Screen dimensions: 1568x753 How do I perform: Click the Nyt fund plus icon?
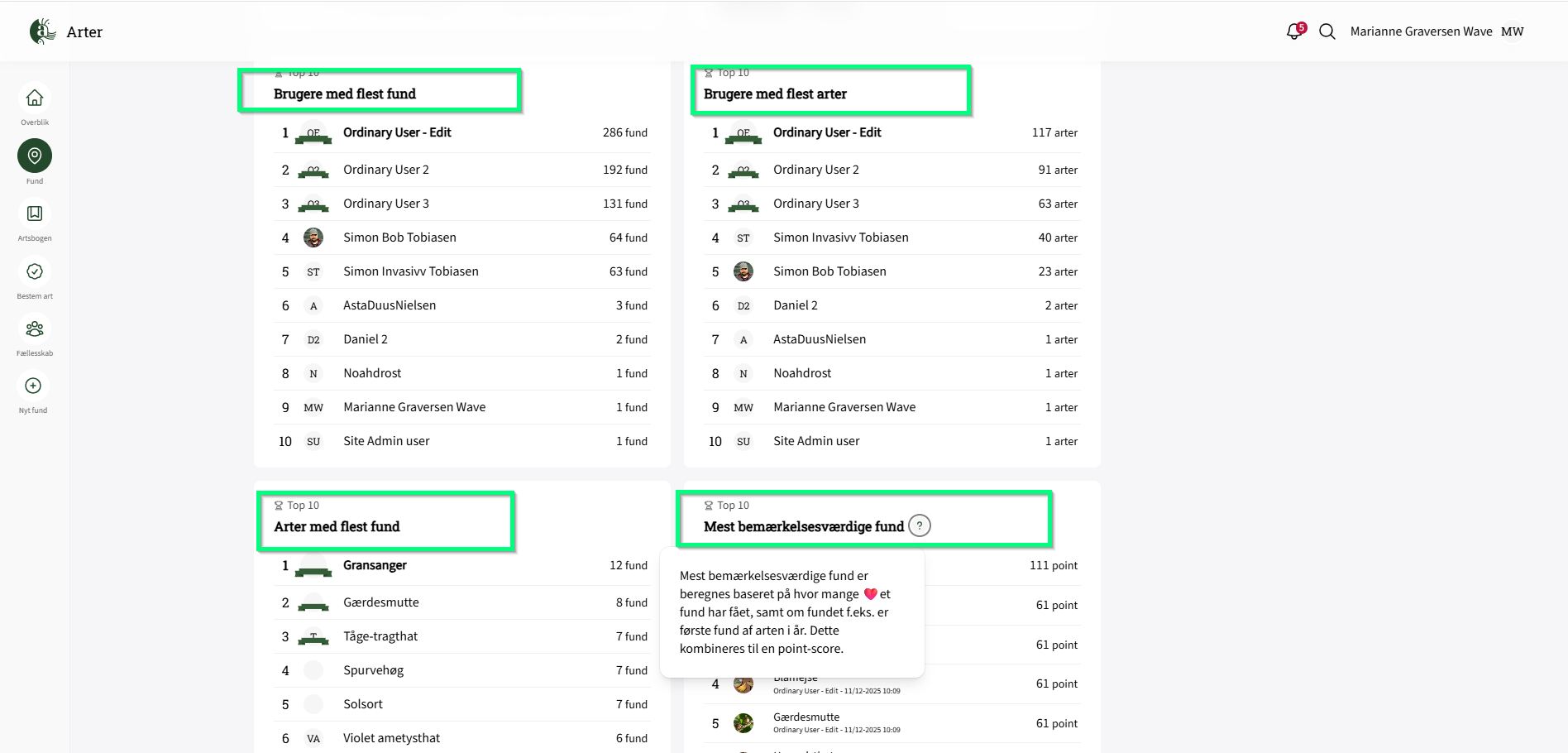point(33,386)
